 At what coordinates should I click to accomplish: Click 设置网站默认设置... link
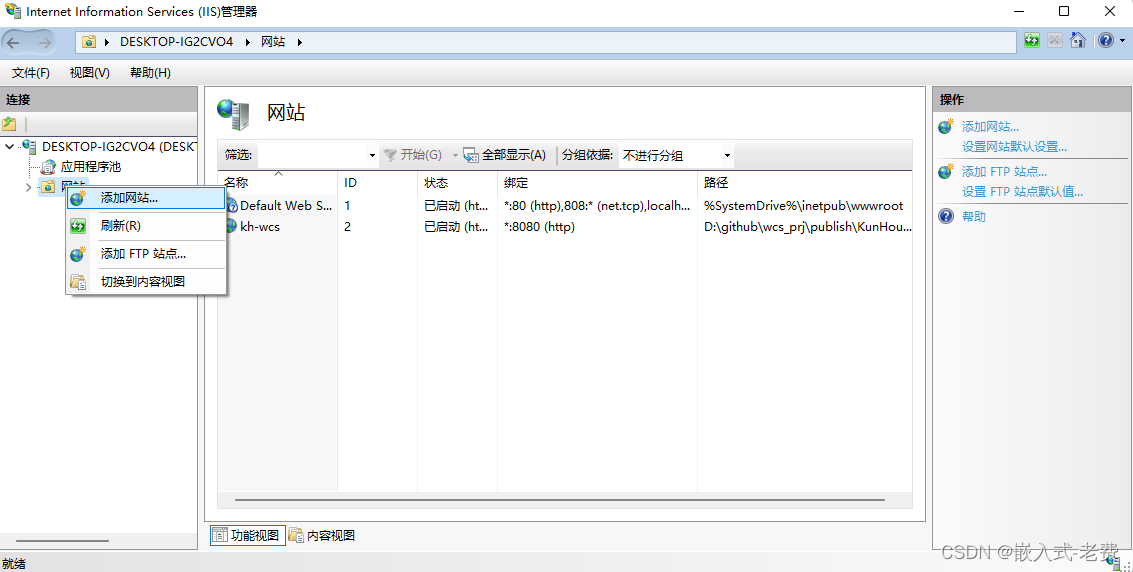pyautogui.click(x=1014, y=147)
